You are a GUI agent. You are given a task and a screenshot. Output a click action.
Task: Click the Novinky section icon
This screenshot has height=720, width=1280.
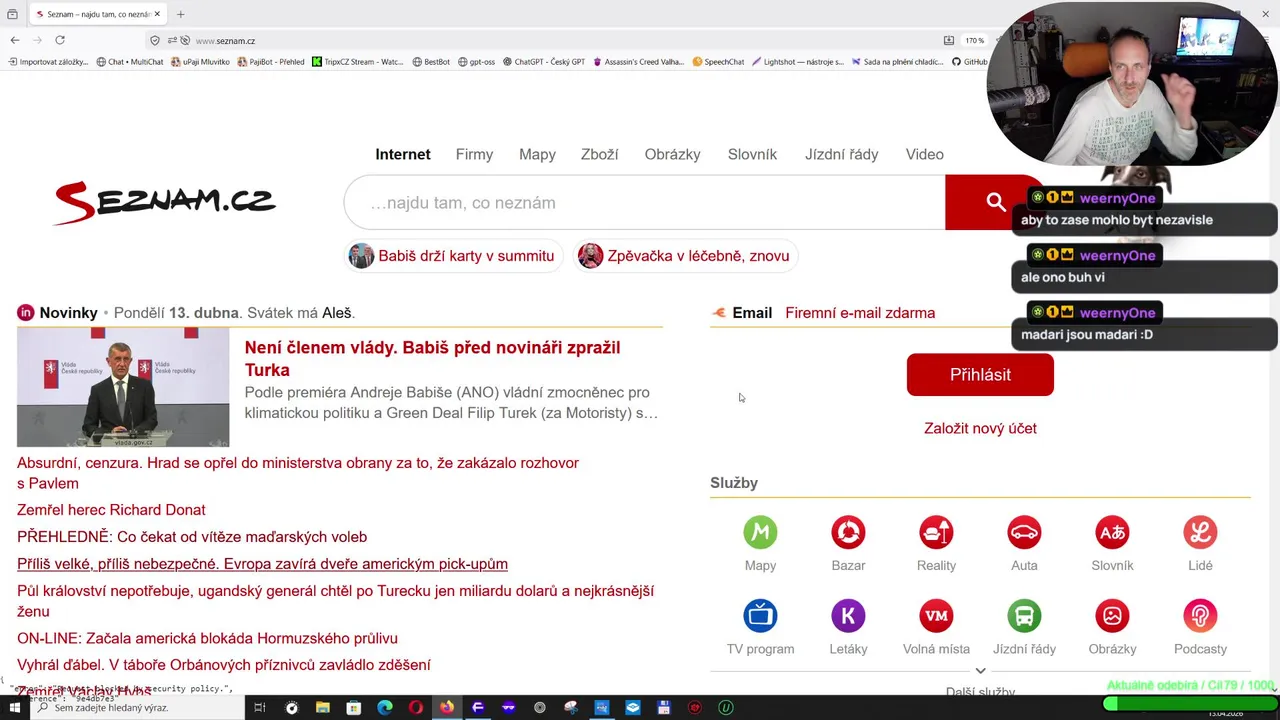25,313
